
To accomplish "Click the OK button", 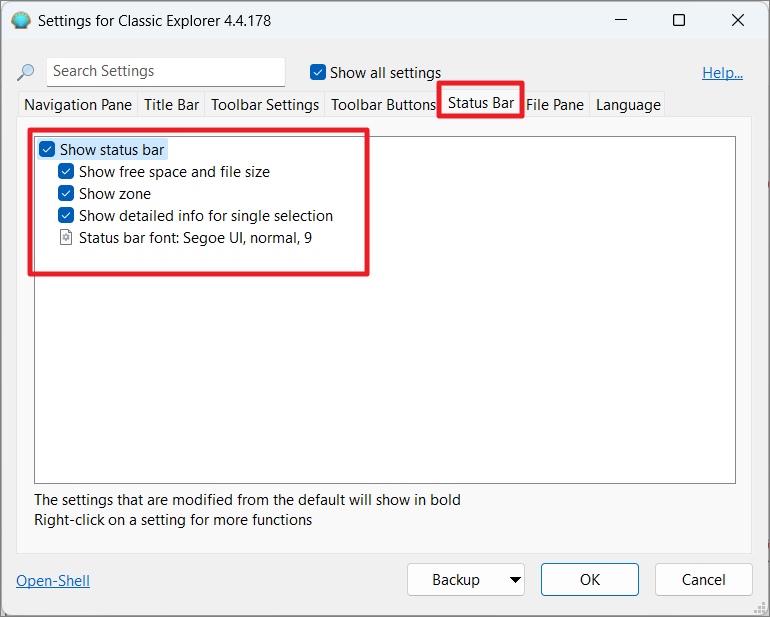I will (x=590, y=580).
